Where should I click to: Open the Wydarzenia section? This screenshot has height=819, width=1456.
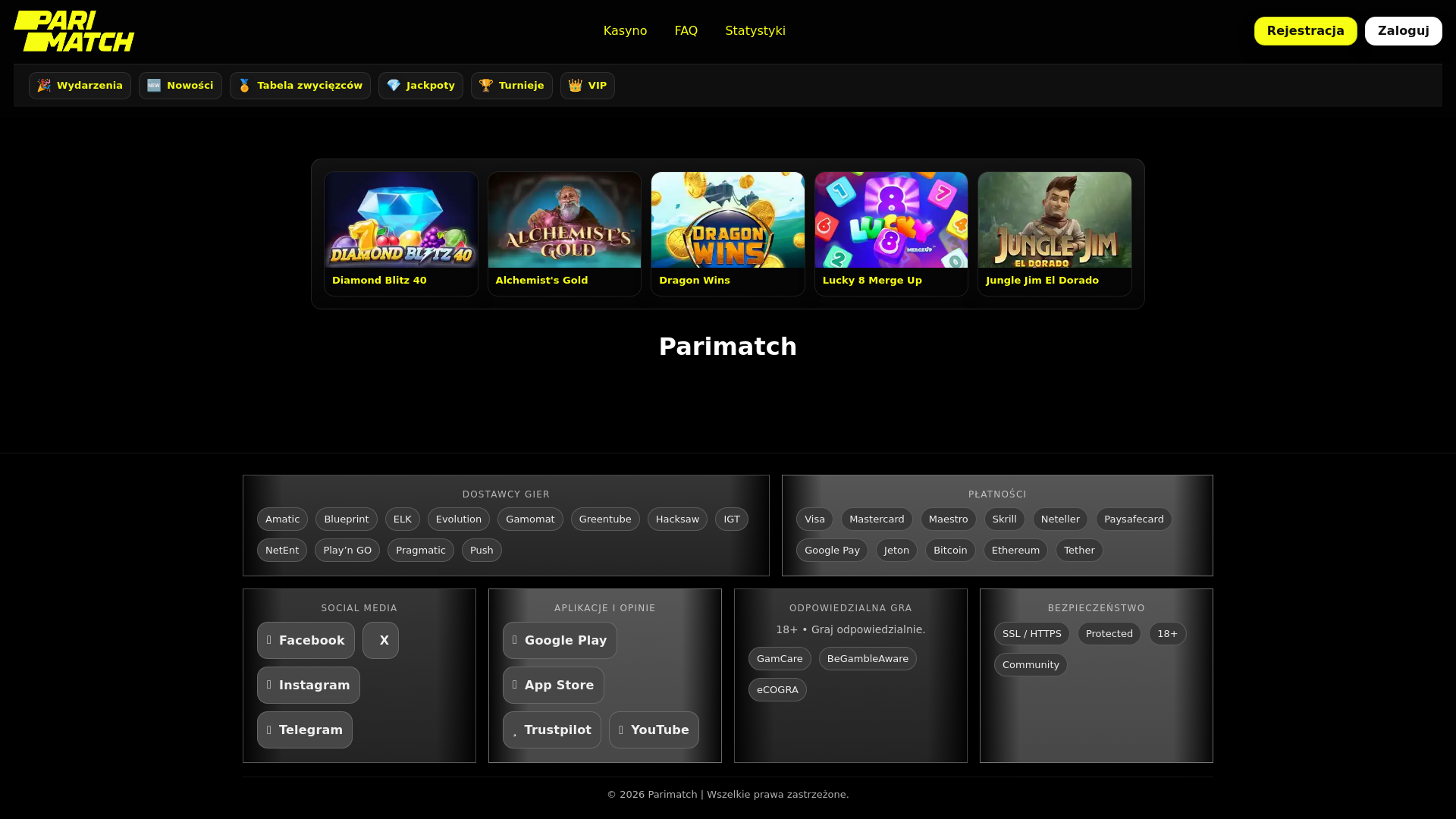click(80, 86)
